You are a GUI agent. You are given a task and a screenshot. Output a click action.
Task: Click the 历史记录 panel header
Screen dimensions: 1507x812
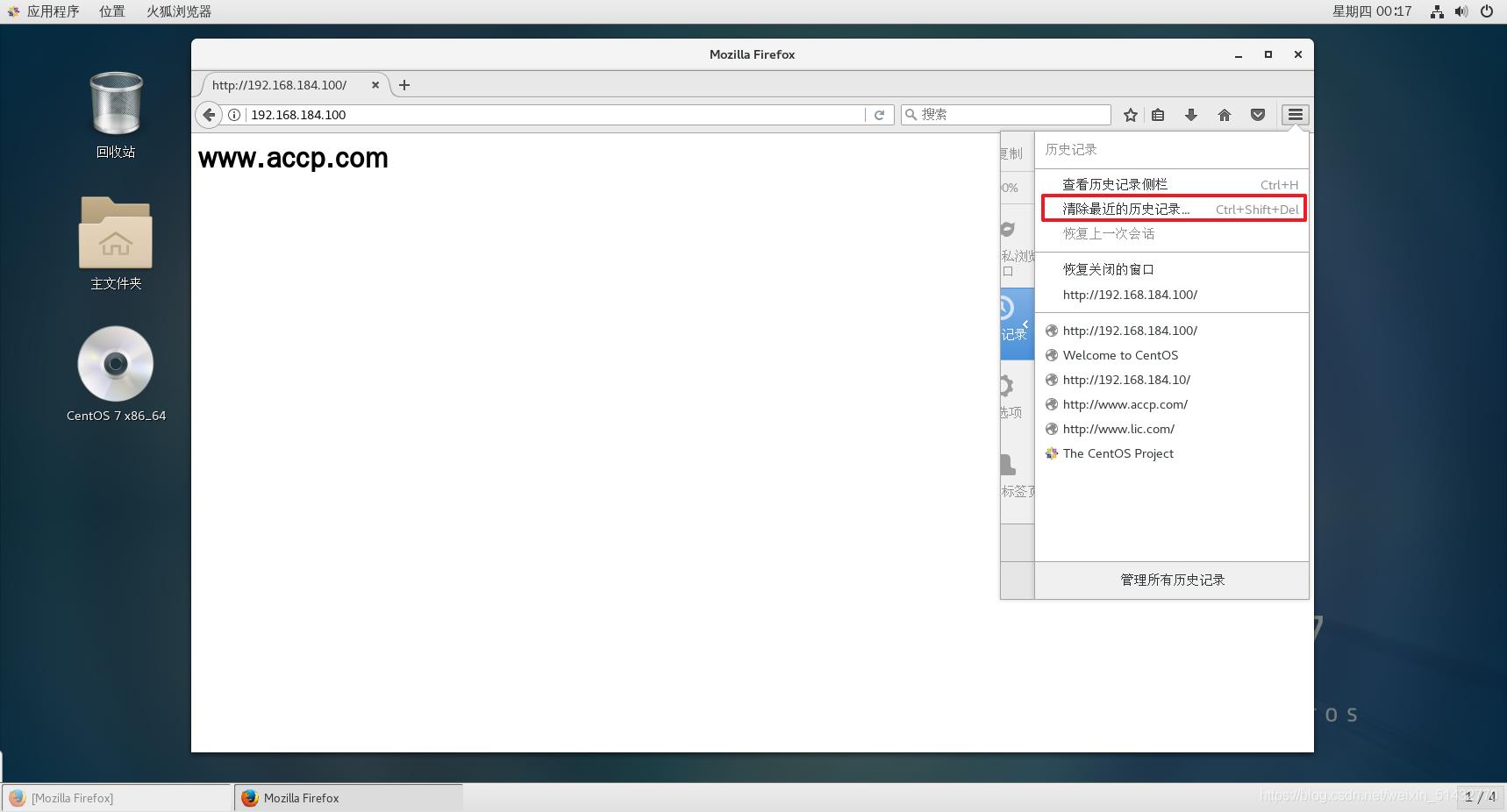[1071, 150]
